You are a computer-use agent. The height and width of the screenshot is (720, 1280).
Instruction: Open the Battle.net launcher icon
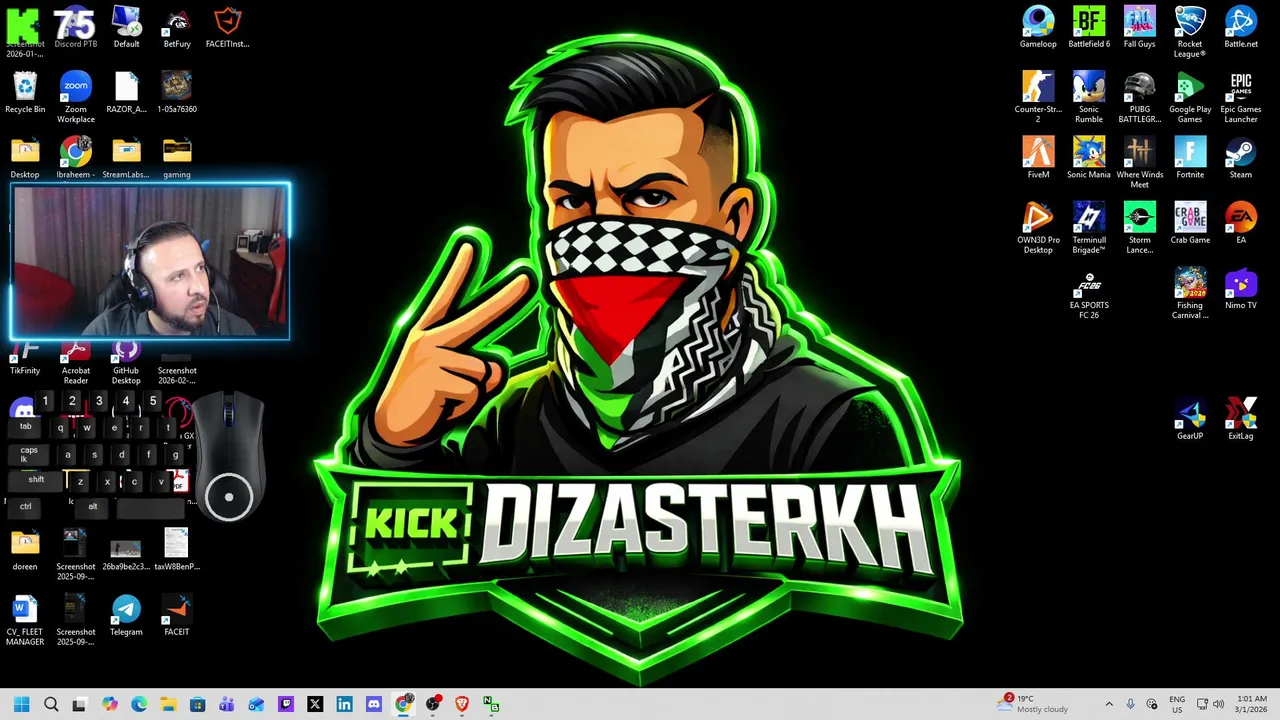[x=1241, y=28]
